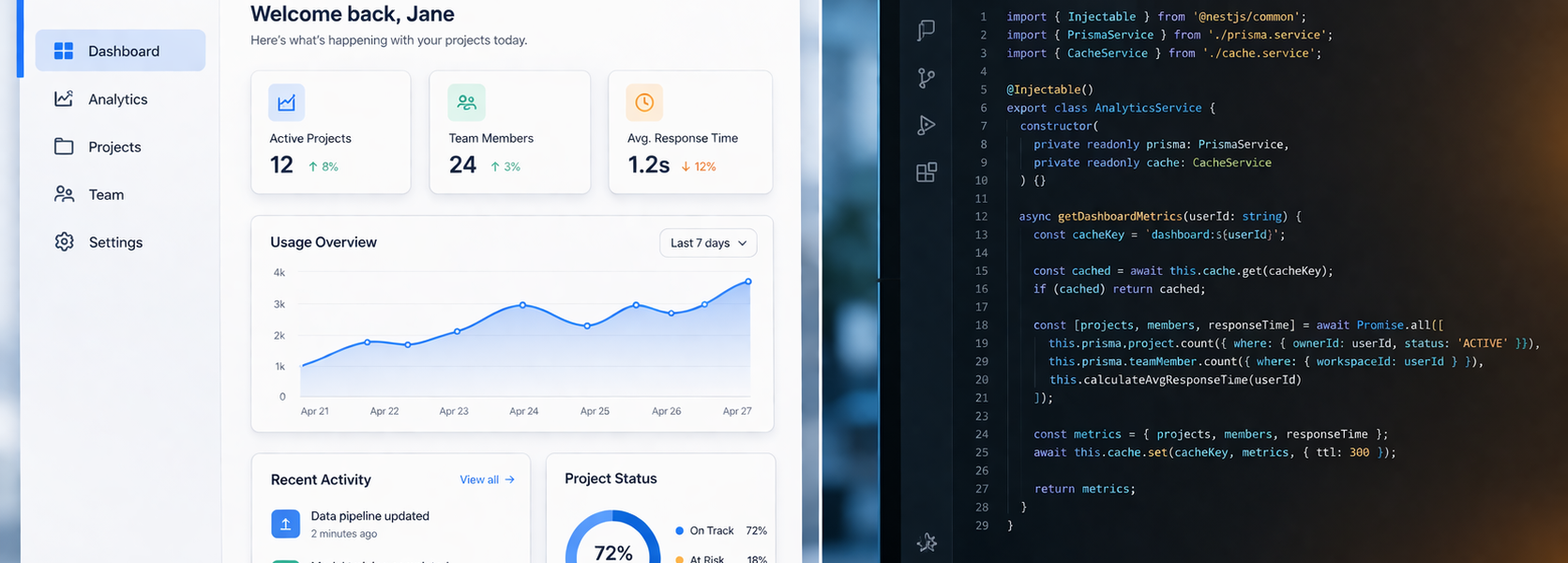Image resolution: width=1568 pixels, height=563 pixels.
Task: Go to Analytics in the sidebar
Action: tap(117, 99)
